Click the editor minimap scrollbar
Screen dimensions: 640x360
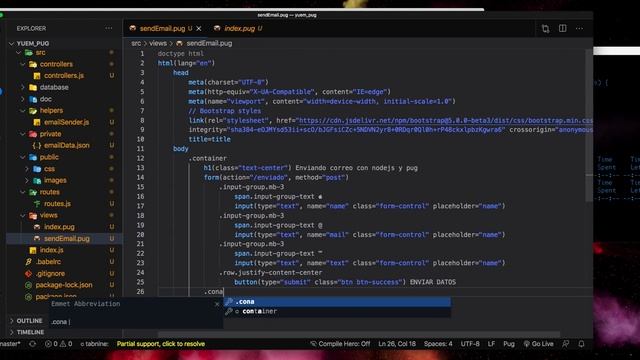[x=589, y=125]
